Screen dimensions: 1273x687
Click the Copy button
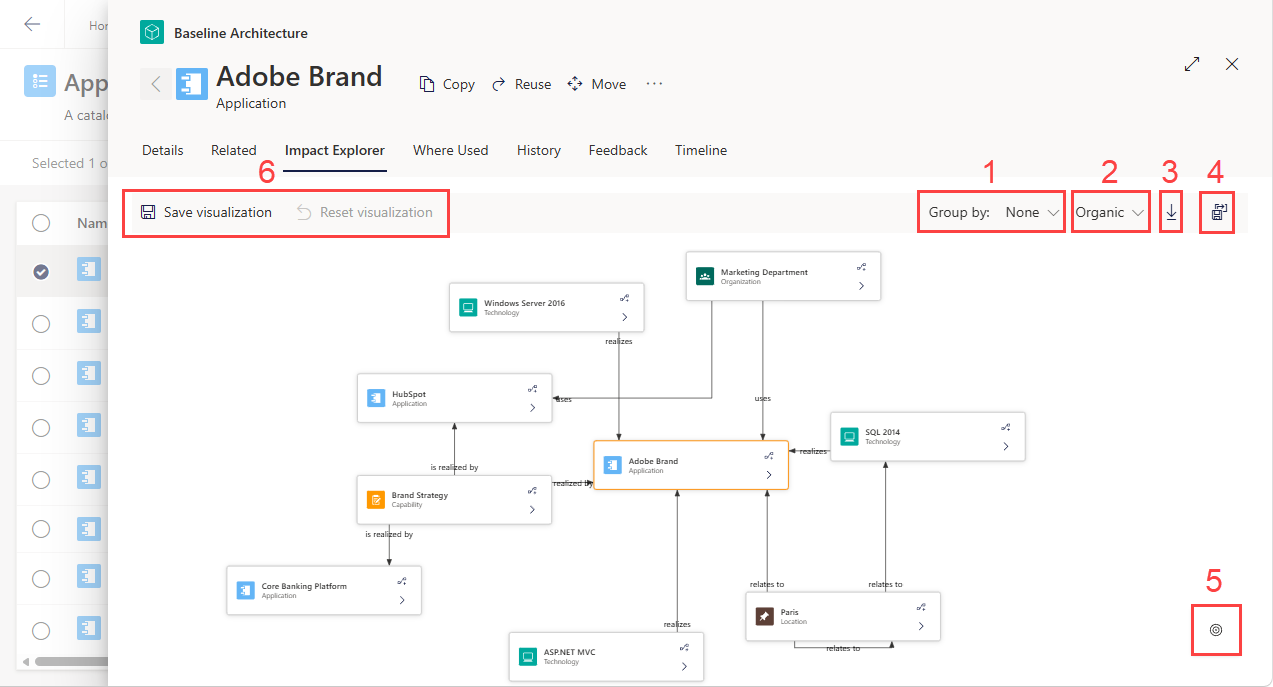pyautogui.click(x=447, y=84)
